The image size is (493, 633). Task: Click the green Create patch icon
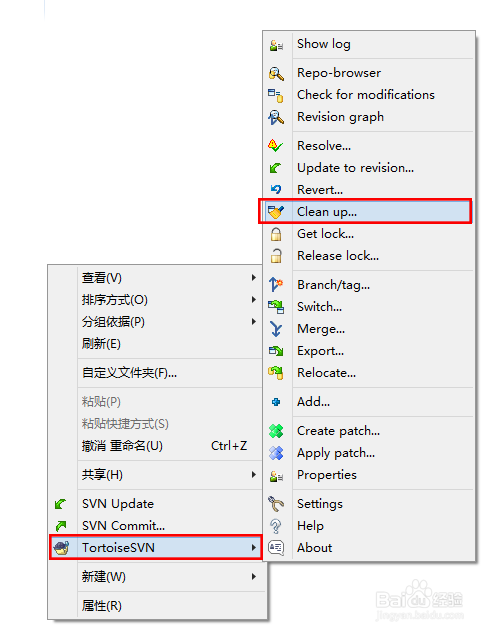click(276, 431)
